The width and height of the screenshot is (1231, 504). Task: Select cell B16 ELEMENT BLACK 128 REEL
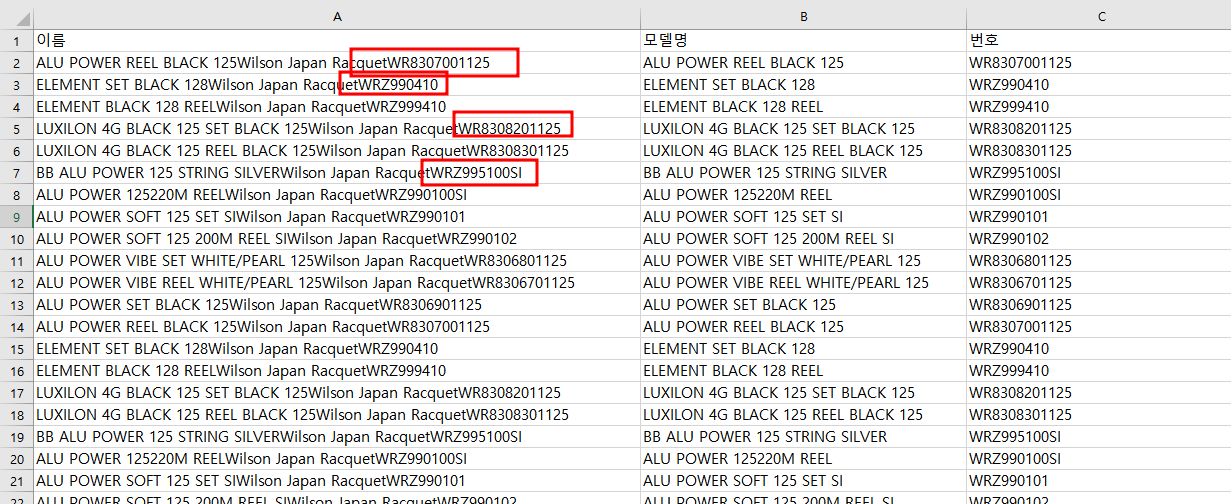803,371
